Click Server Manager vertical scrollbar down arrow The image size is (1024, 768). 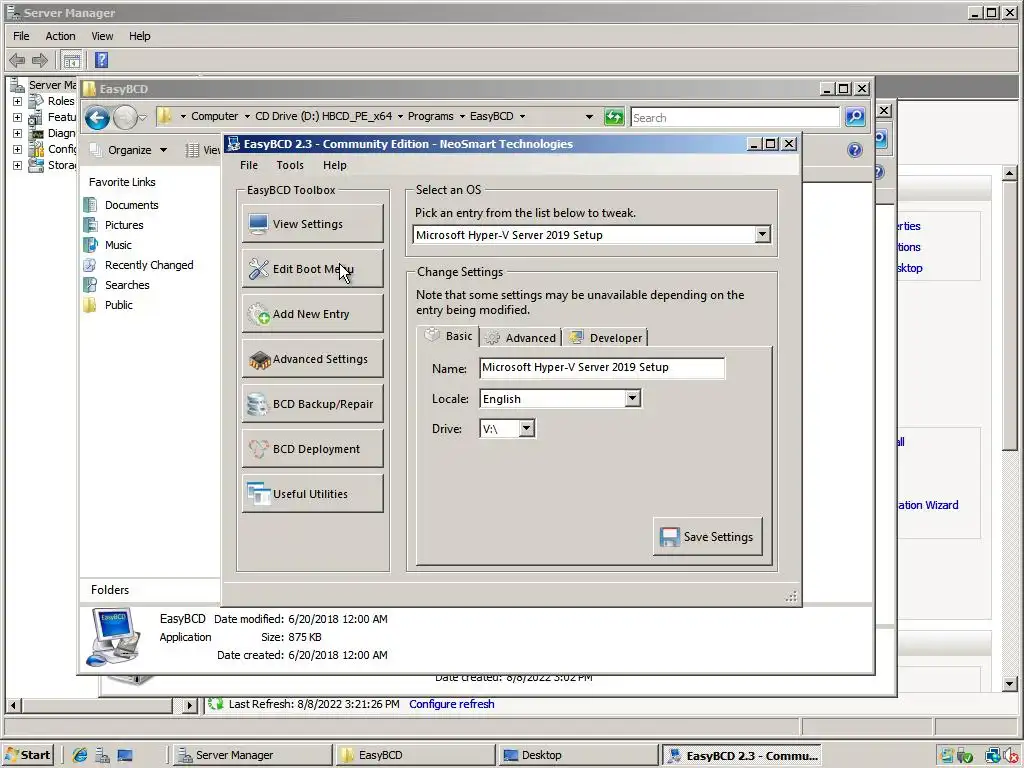point(1010,684)
